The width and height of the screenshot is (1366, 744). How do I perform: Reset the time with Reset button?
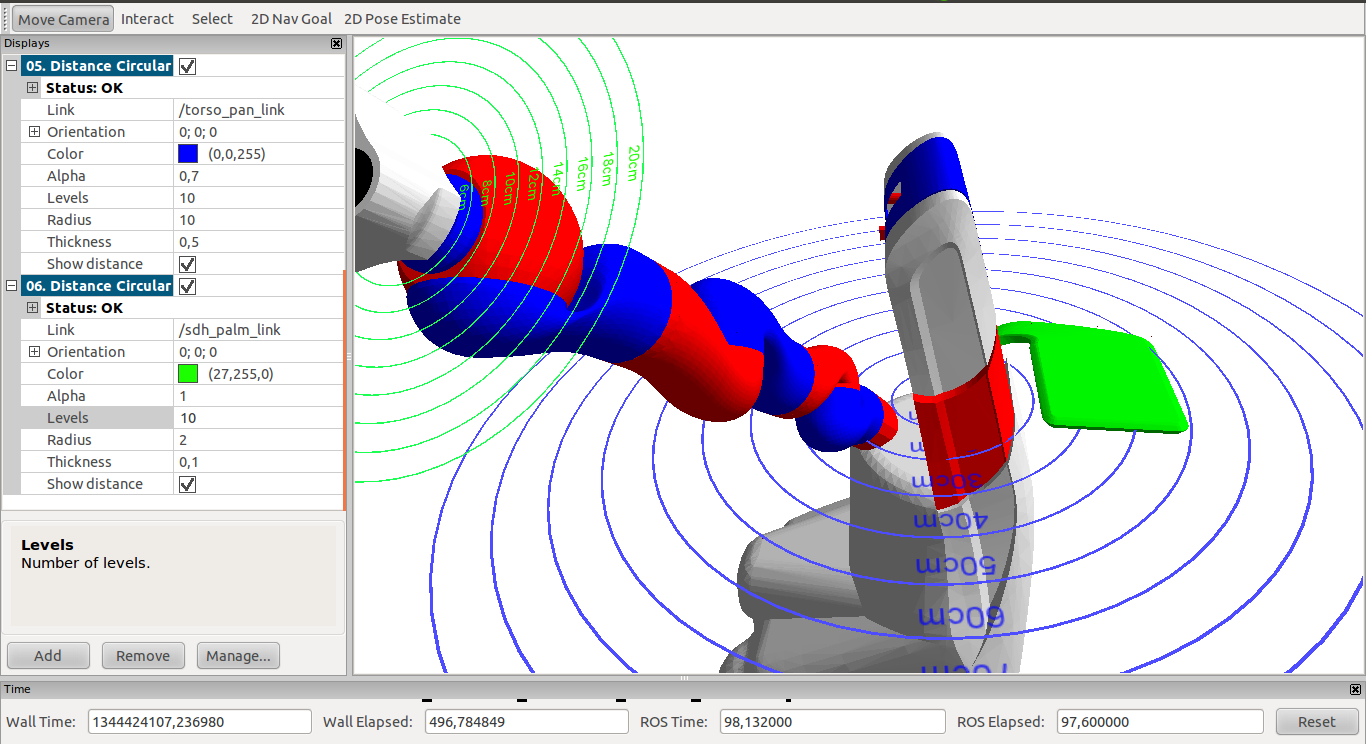pyautogui.click(x=1316, y=722)
